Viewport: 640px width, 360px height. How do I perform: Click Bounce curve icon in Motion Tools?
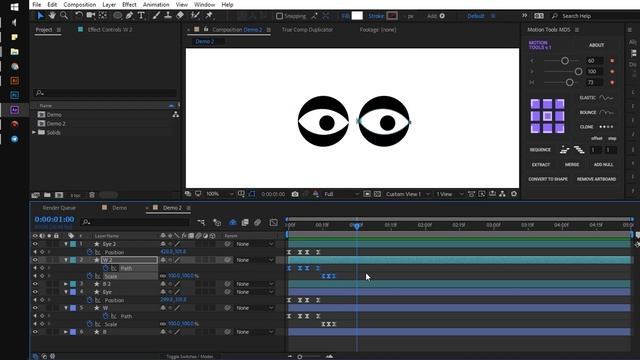(606, 112)
